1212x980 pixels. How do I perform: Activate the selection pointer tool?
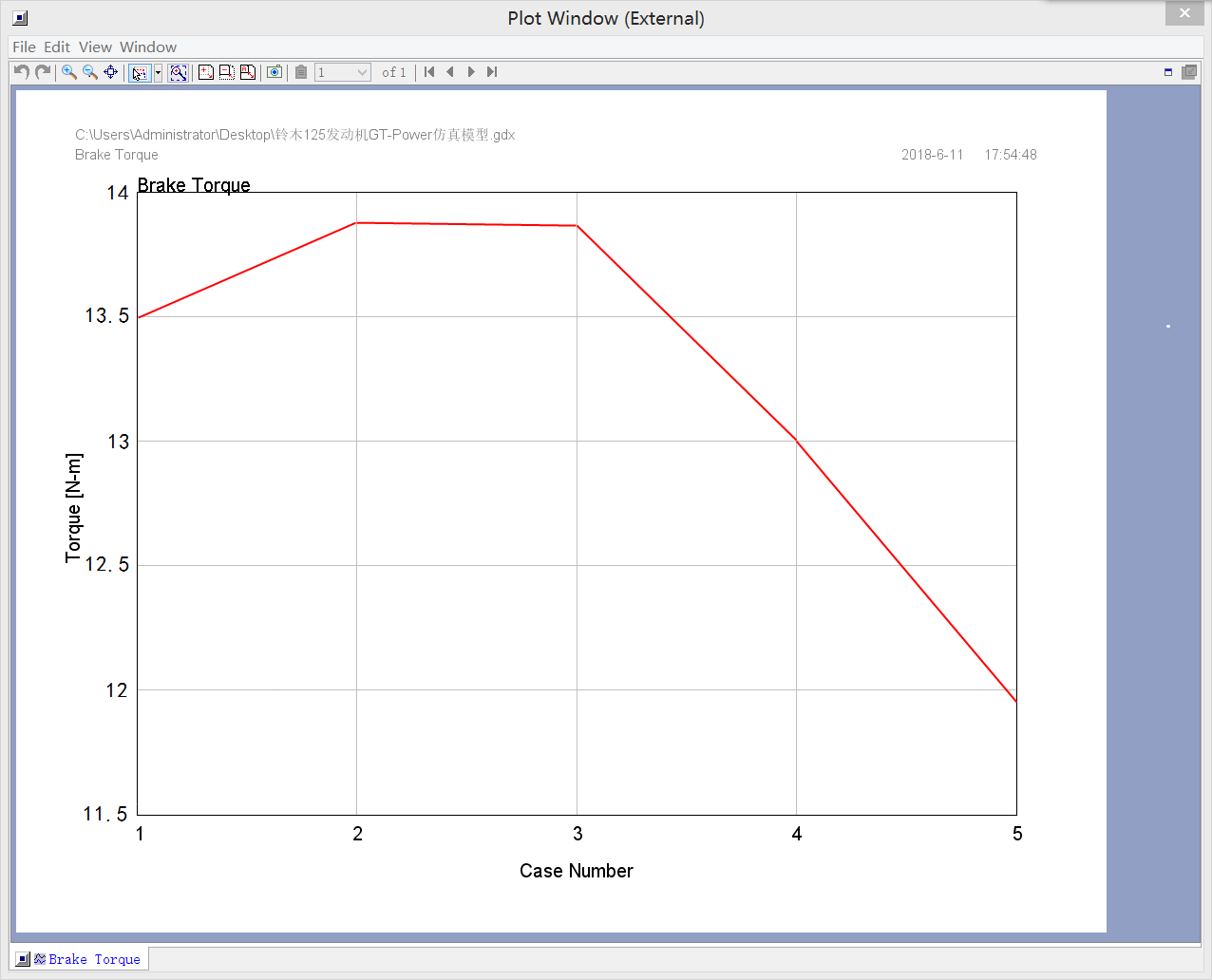(140, 73)
